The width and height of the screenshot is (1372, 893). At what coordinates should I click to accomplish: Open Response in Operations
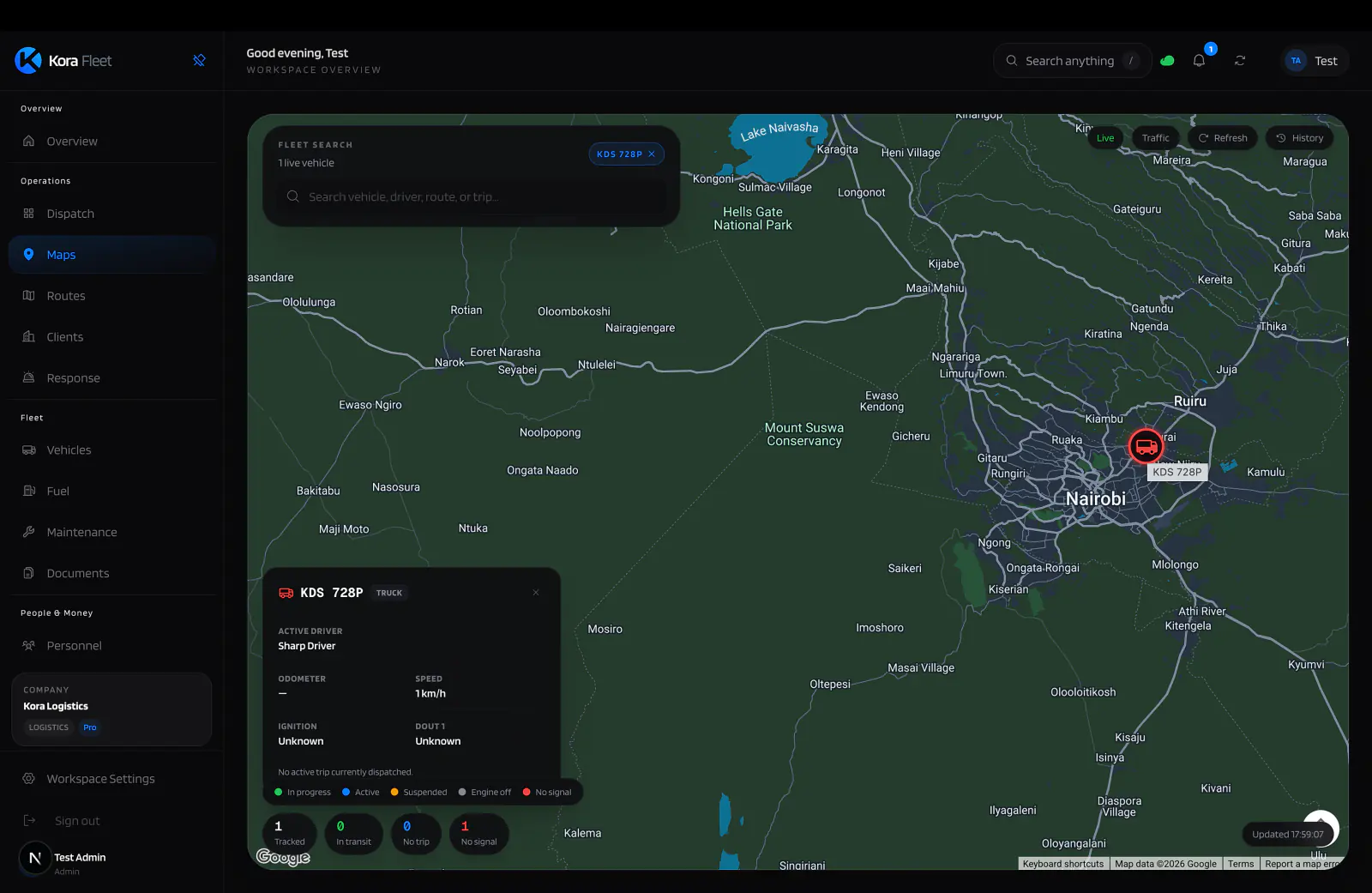(x=112, y=378)
